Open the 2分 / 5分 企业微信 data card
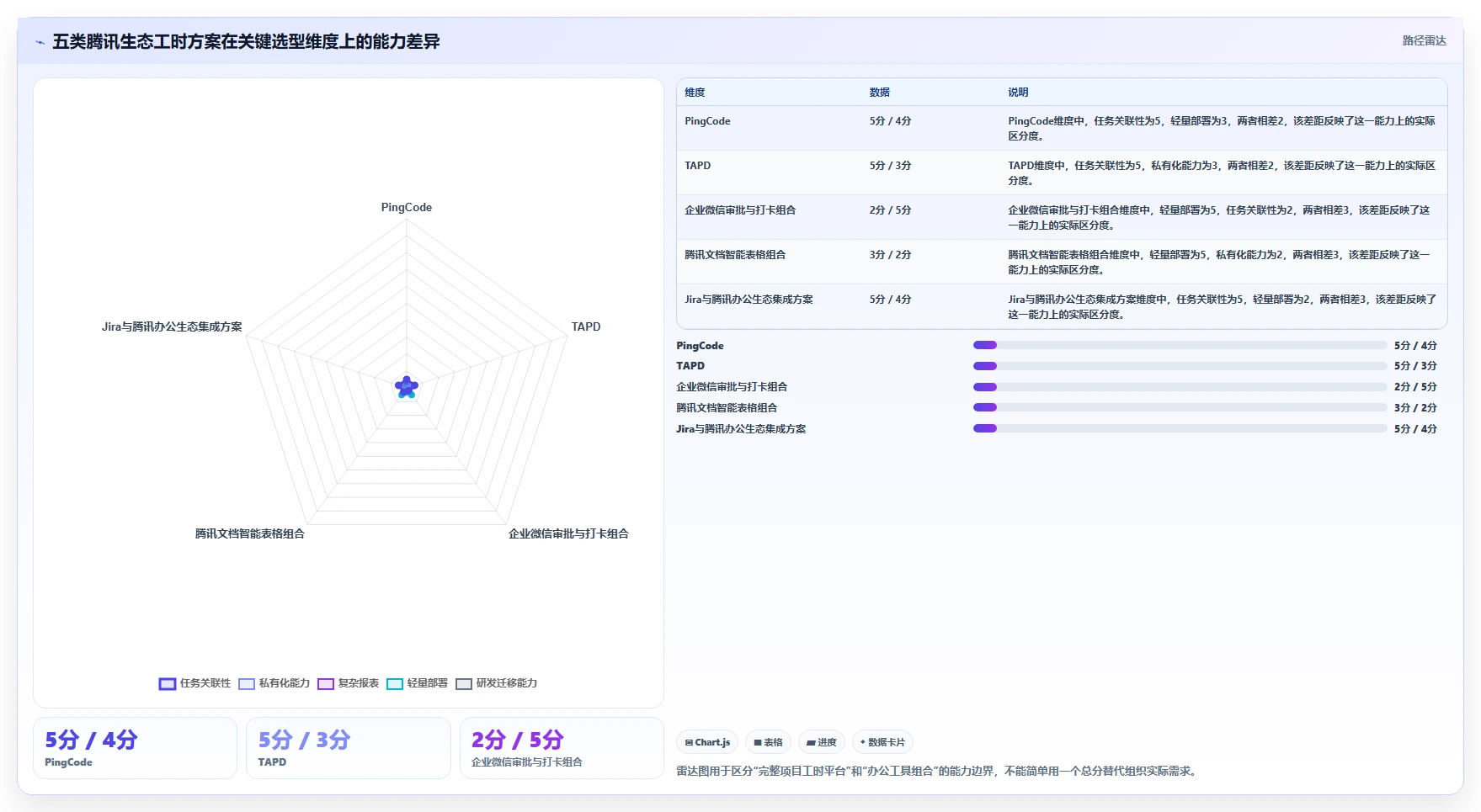Viewport: 1481px width, 812px height. tap(562, 748)
